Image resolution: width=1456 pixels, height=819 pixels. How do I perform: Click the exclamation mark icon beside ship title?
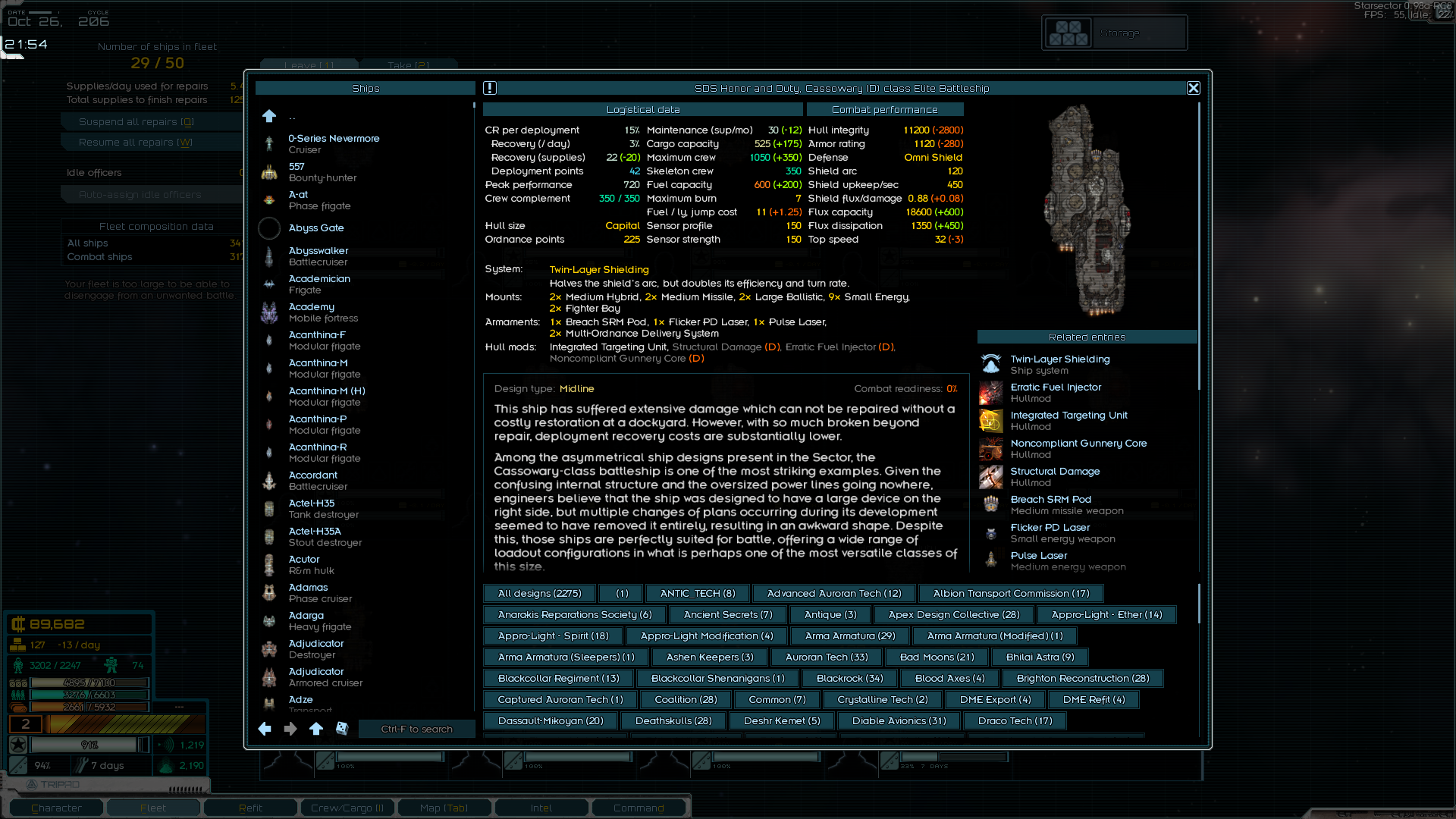click(490, 88)
